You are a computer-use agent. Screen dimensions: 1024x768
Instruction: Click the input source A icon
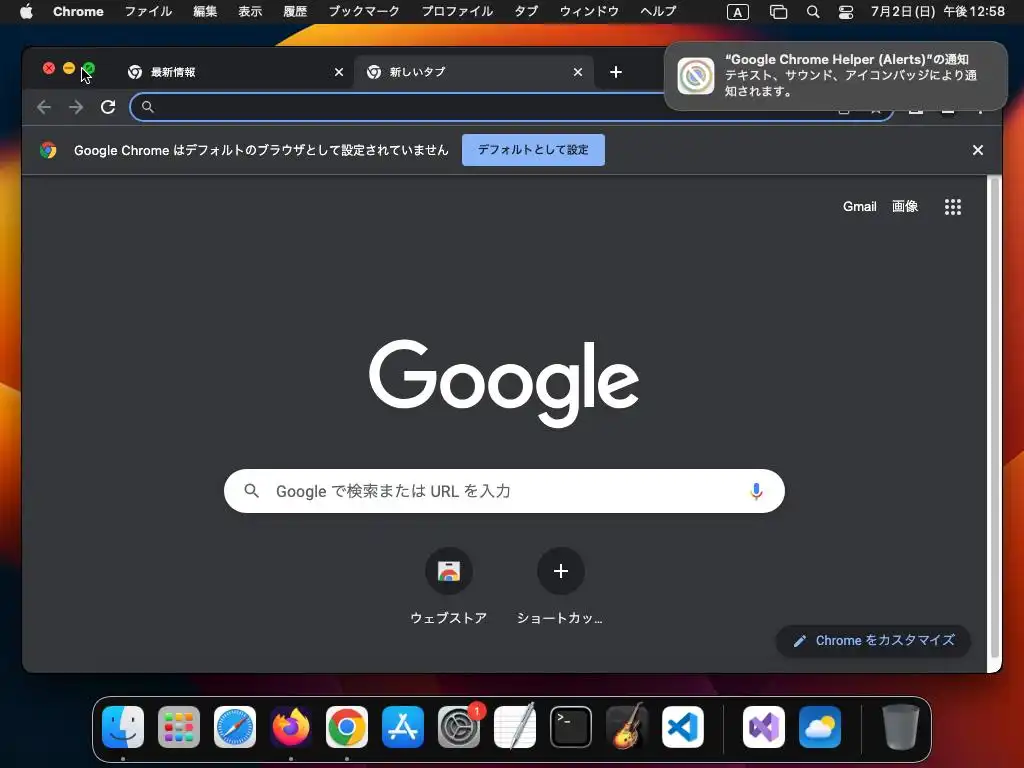click(x=737, y=12)
